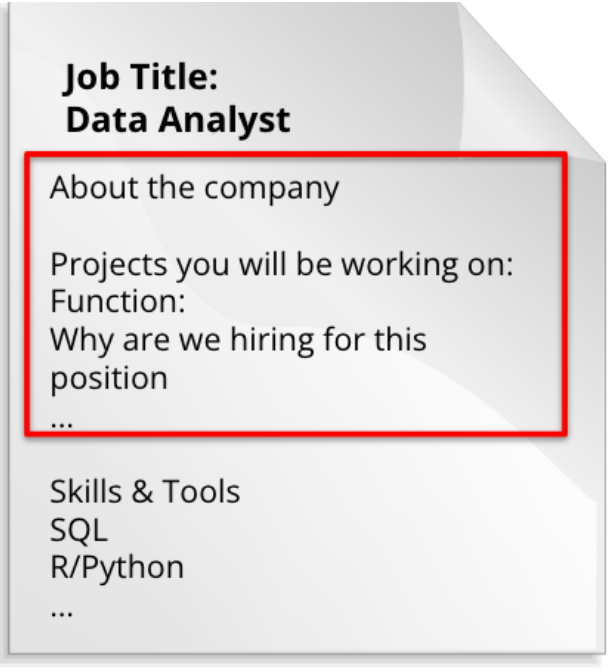Click the top edge of the red highlight rectangle
The height and width of the screenshot is (668, 612).
pos(296,155)
